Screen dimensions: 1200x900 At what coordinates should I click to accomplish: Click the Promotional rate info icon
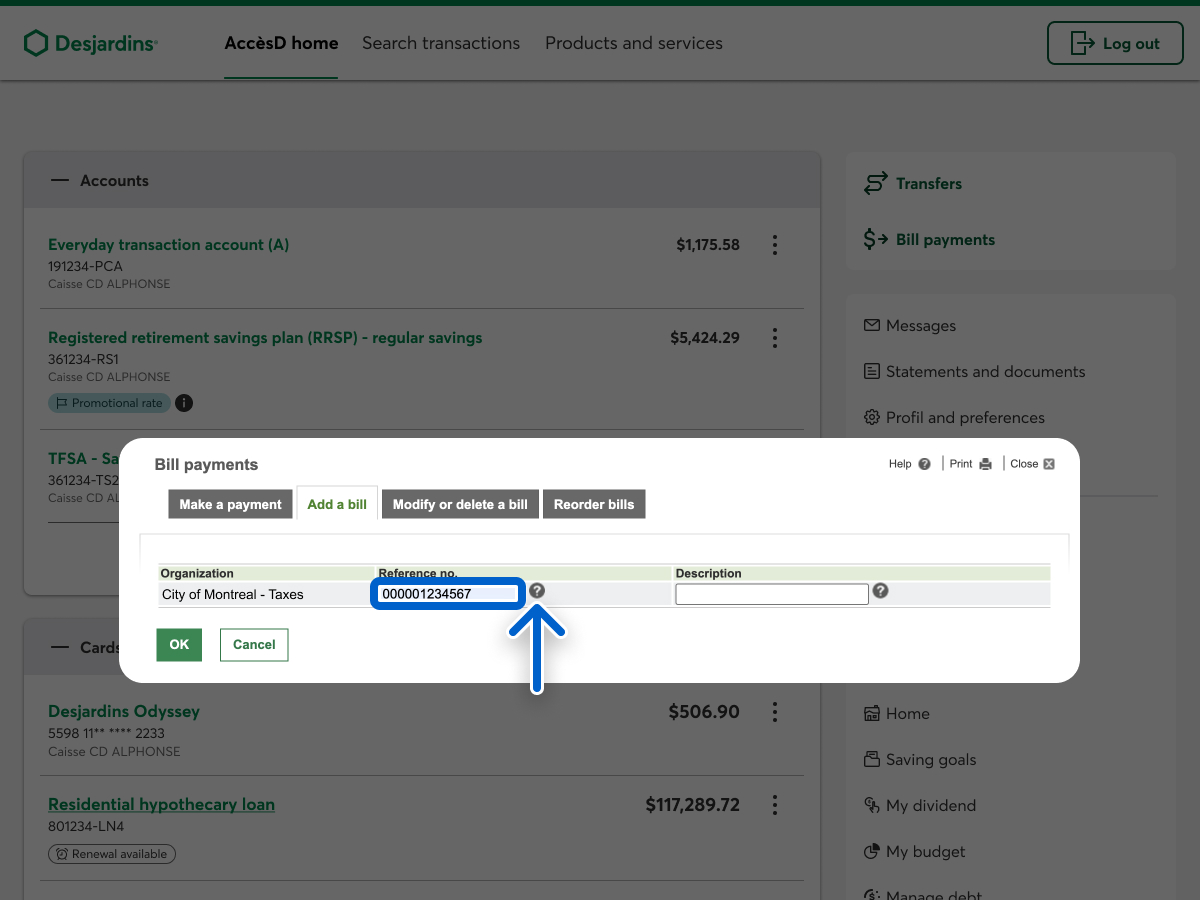tap(184, 403)
